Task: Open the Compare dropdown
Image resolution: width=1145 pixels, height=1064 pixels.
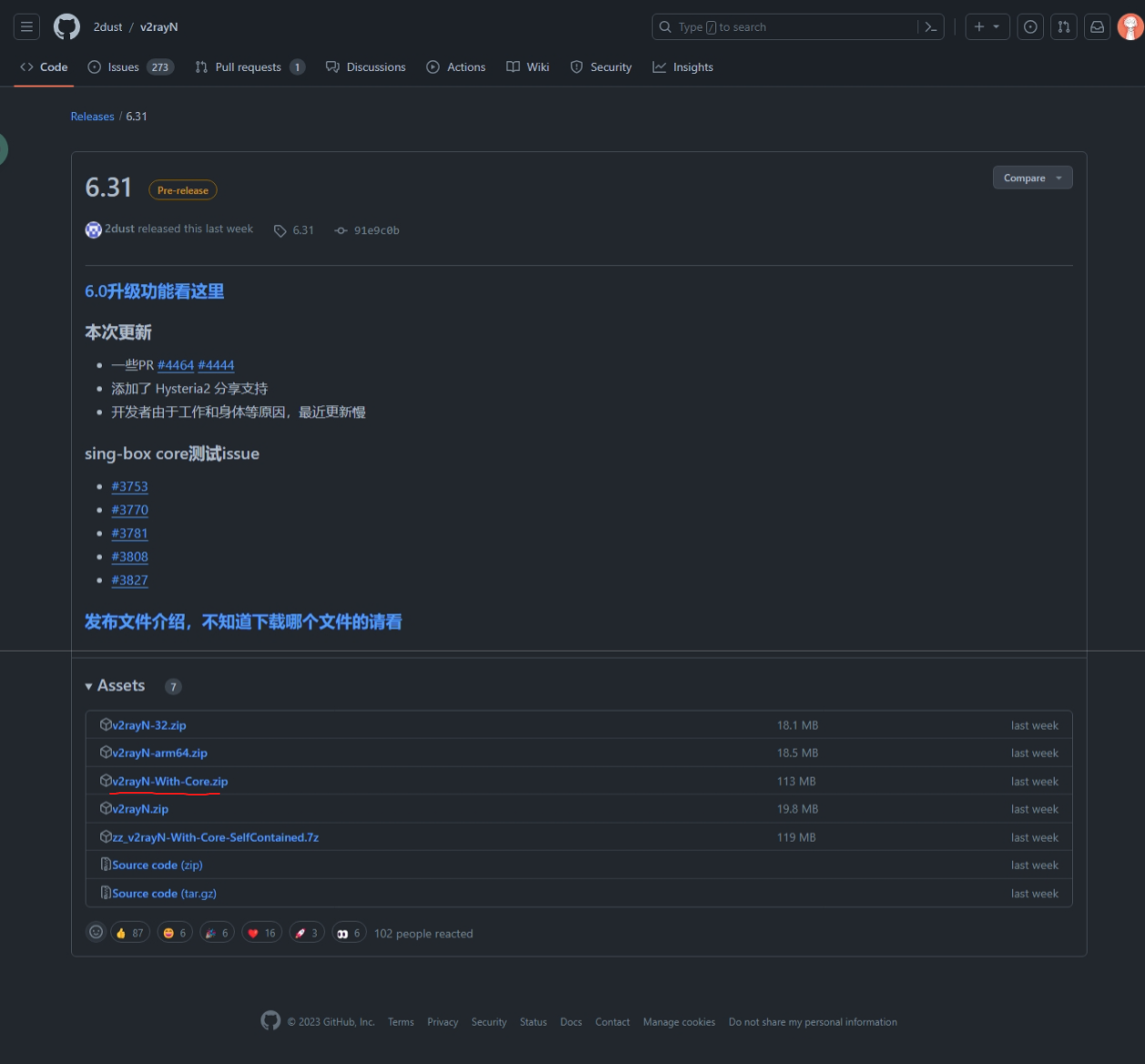Action: 1032,178
